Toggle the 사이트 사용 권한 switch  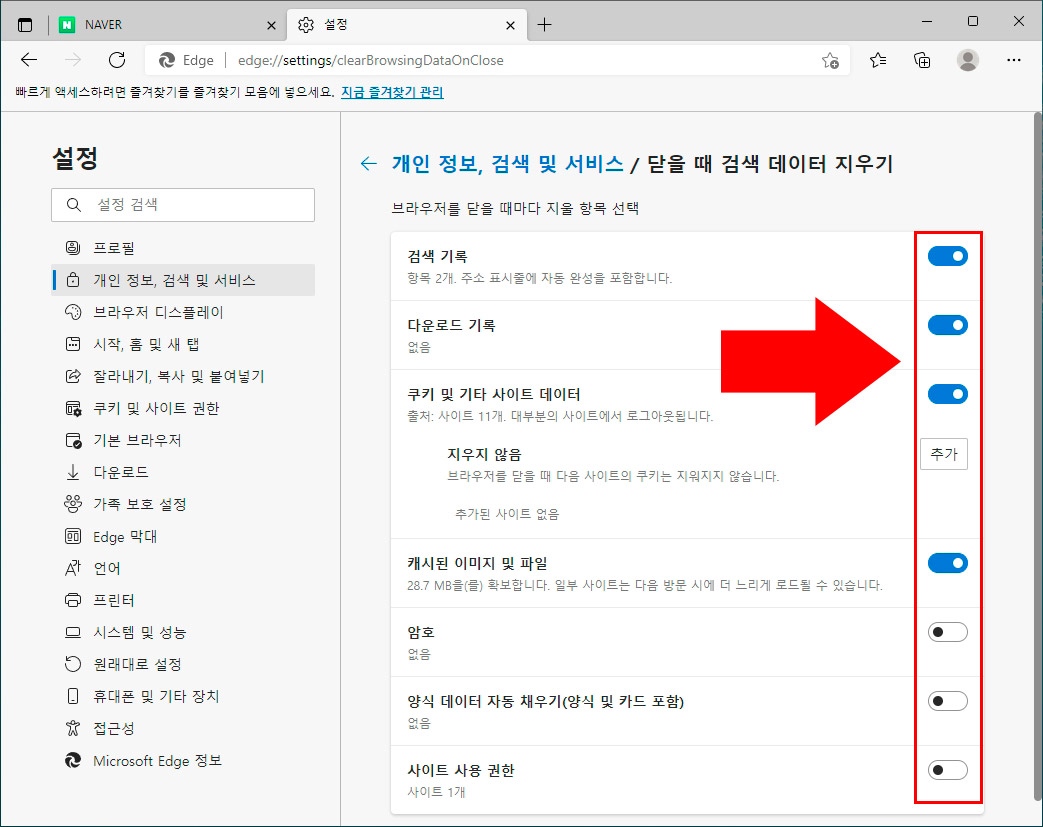click(x=947, y=770)
